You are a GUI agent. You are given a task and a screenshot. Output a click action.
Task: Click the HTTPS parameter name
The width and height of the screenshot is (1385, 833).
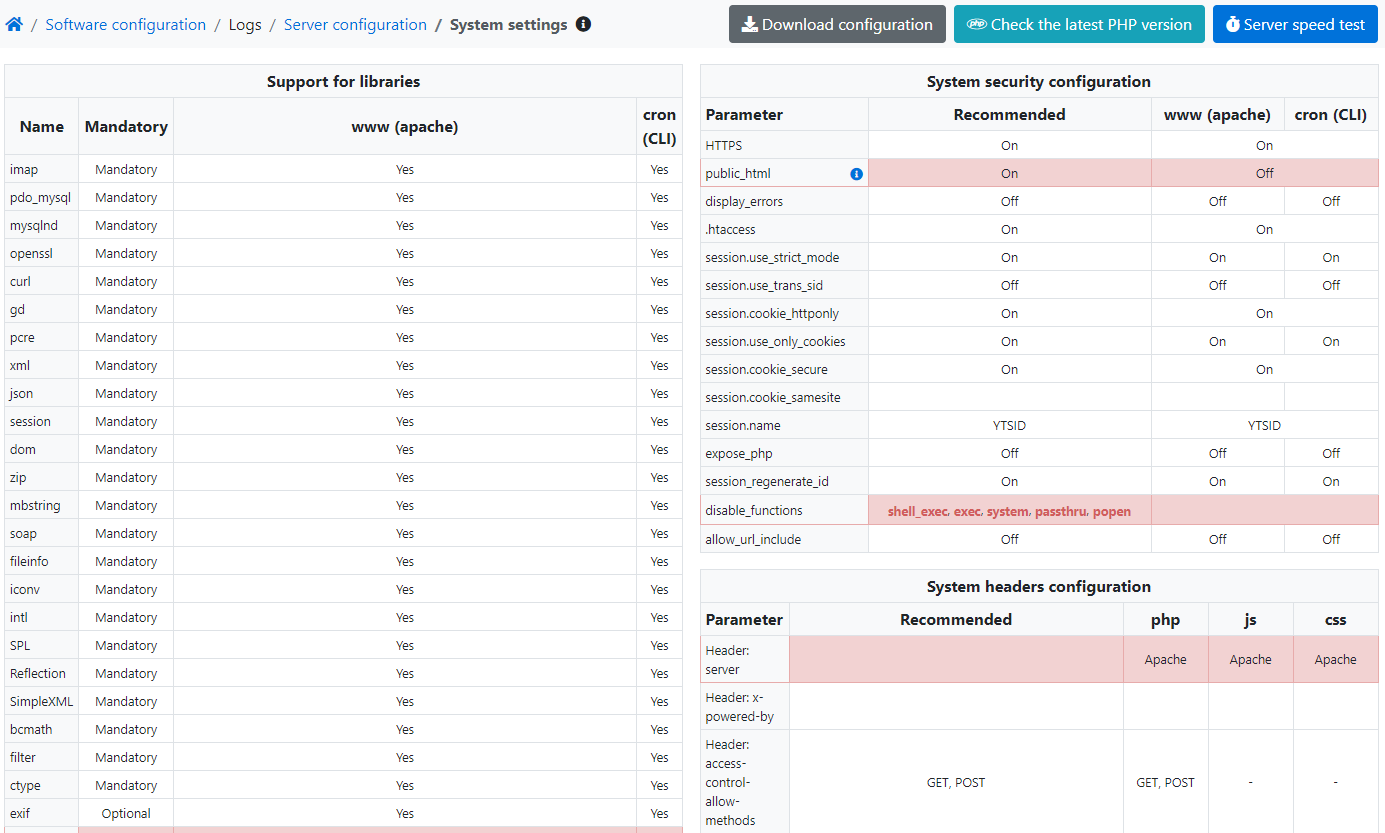(x=724, y=145)
